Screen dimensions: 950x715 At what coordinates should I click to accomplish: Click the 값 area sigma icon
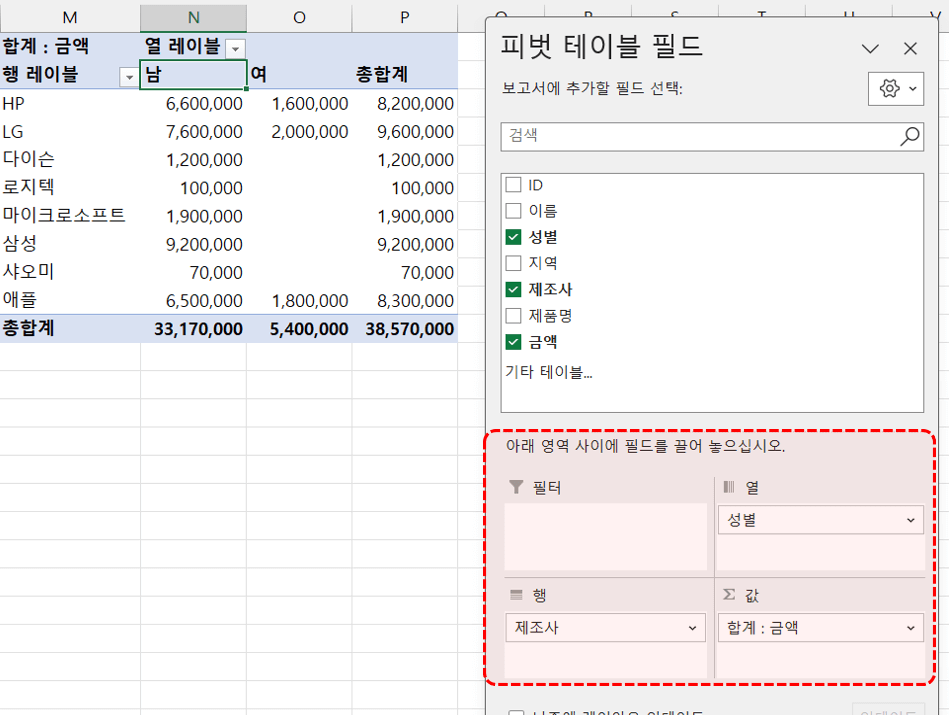(729, 594)
